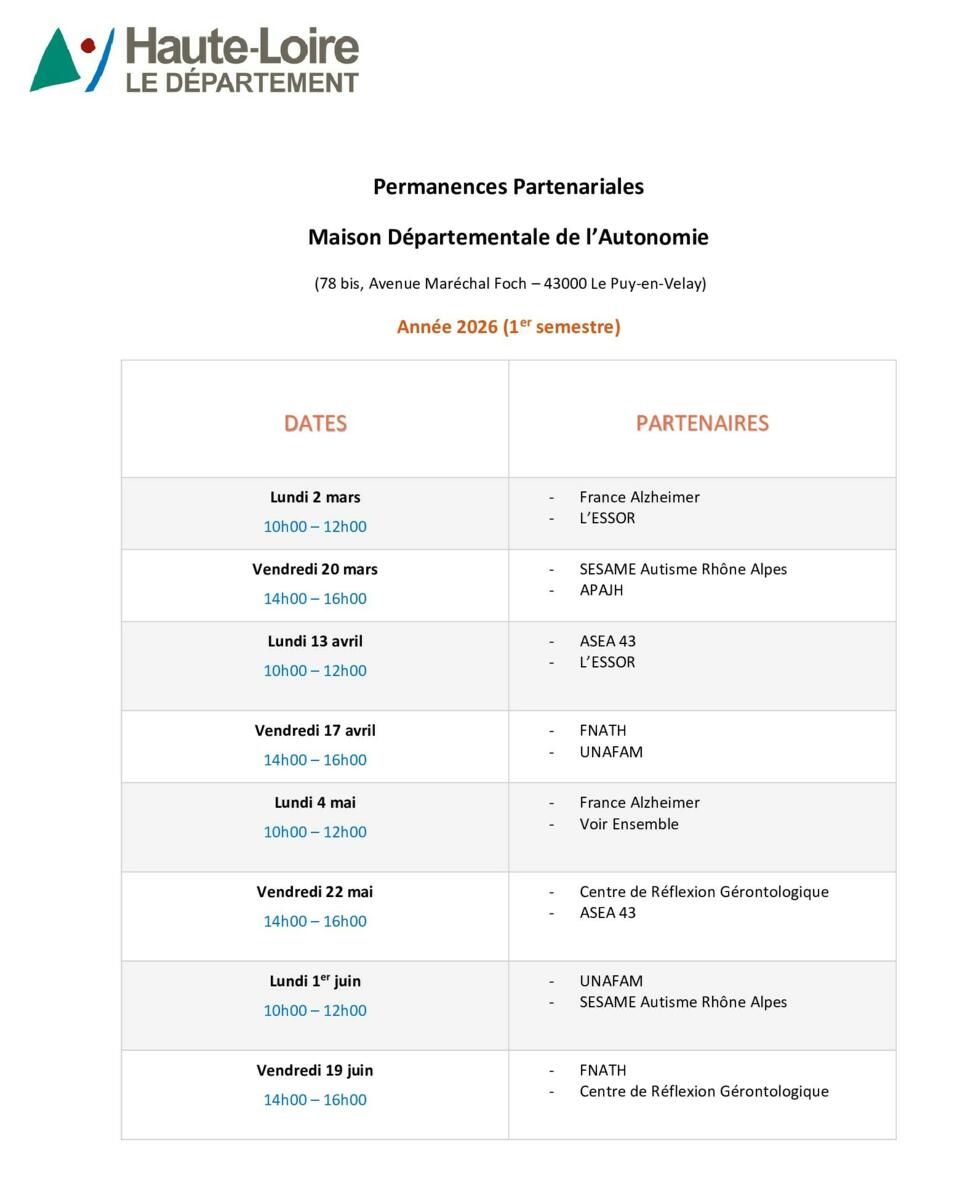Click the green triangle in the logo
Screen dimensions: 957x1200
coord(55,65)
